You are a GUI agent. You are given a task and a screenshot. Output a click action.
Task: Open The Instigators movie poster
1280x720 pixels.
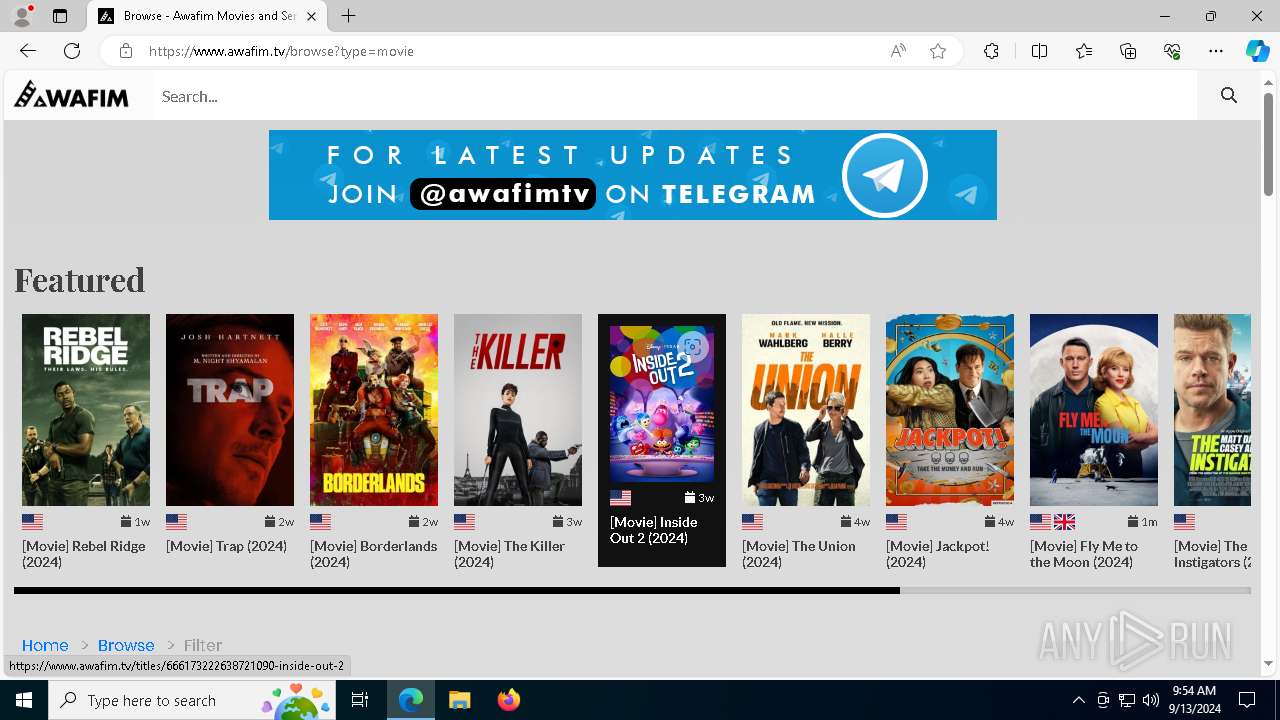coord(1212,410)
